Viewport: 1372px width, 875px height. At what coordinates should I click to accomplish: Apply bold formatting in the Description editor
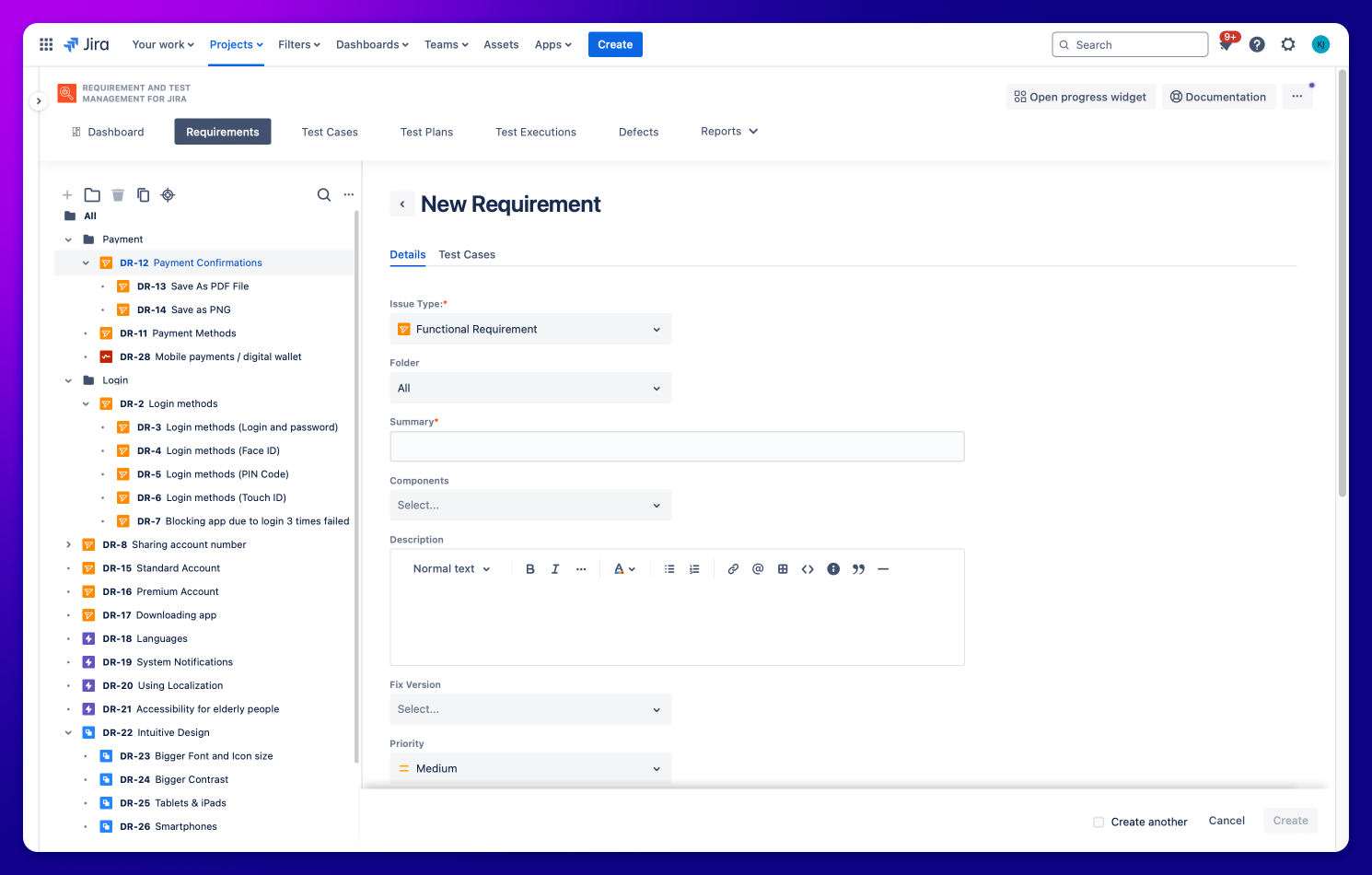tap(530, 568)
